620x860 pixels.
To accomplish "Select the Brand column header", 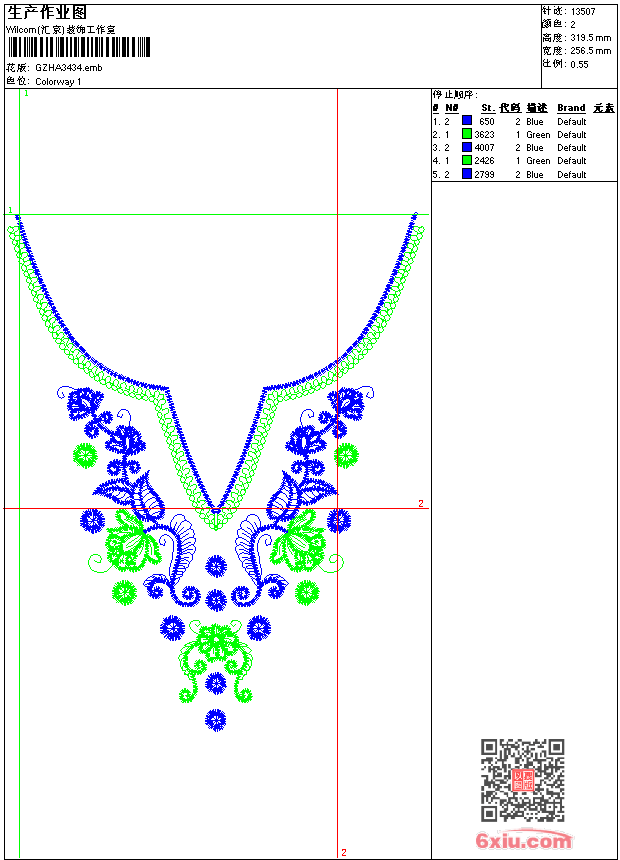I will click(x=571, y=108).
